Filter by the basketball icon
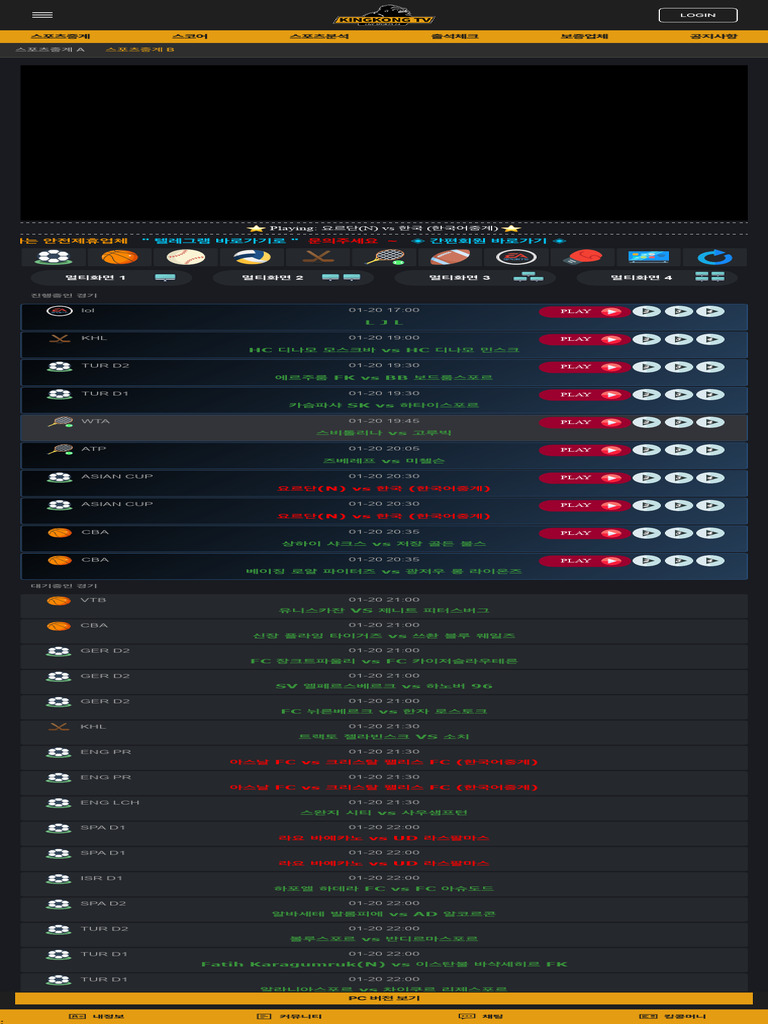This screenshot has height=1024, width=768. click(120, 257)
